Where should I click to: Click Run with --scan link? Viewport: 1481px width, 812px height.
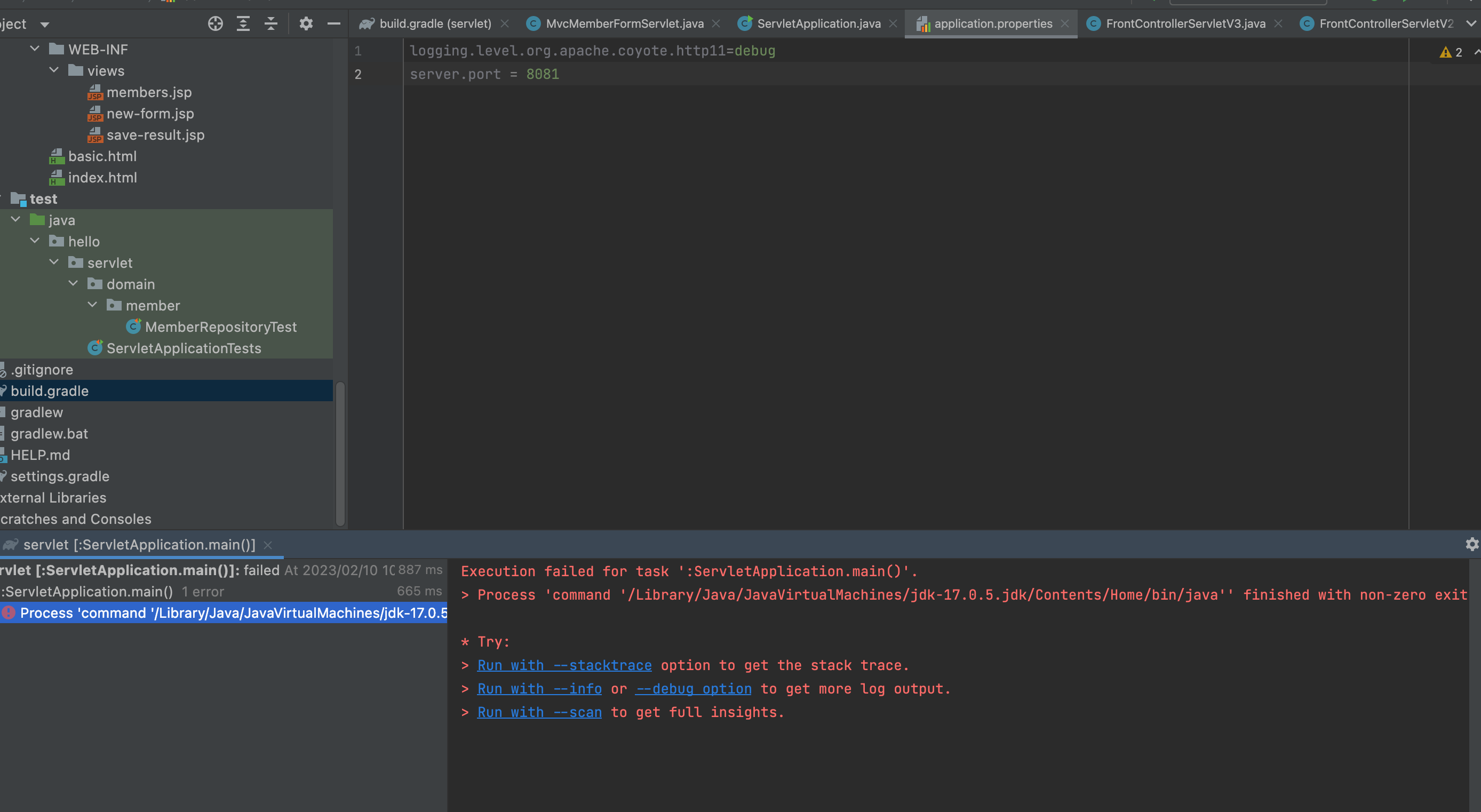[x=539, y=713]
